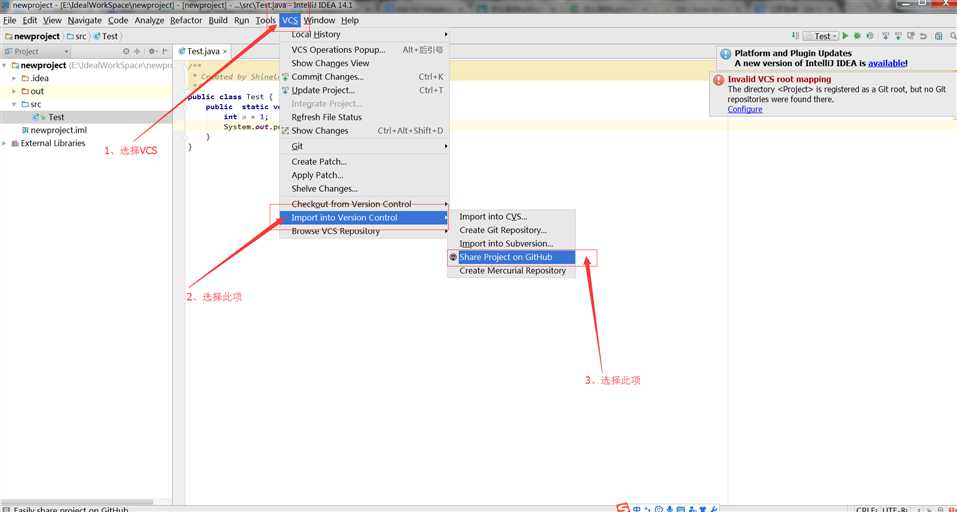Open Checkout from Version Control submenu
Image resolution: width=957 pixels, height=512 pixels.
coord(364,204)
